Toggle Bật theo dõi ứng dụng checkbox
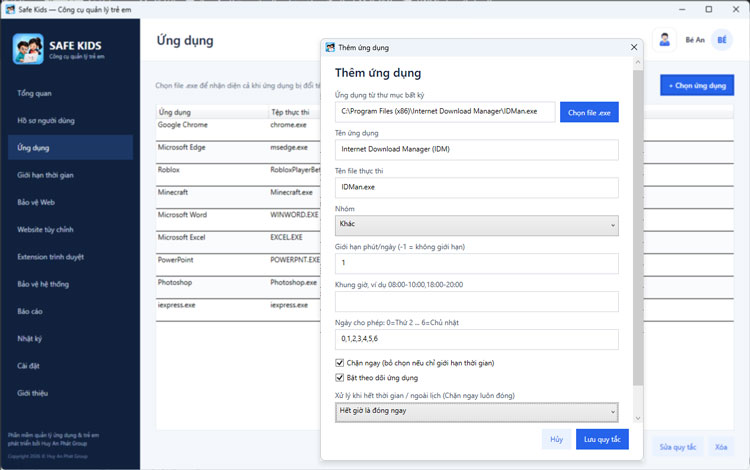The width and height of the screenshot is (750, 470). (x=340, y=378)
